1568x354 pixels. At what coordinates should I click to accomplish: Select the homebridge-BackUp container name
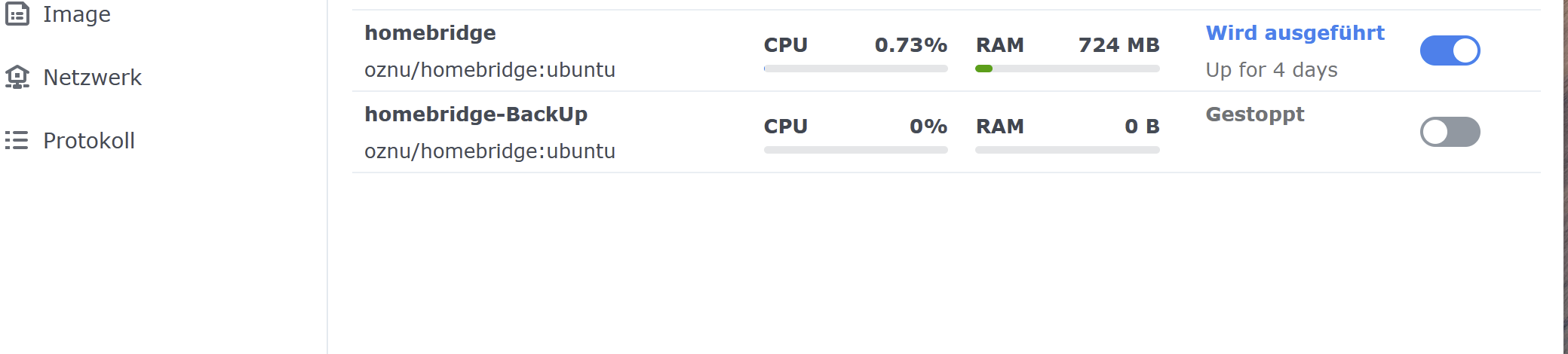476,114
